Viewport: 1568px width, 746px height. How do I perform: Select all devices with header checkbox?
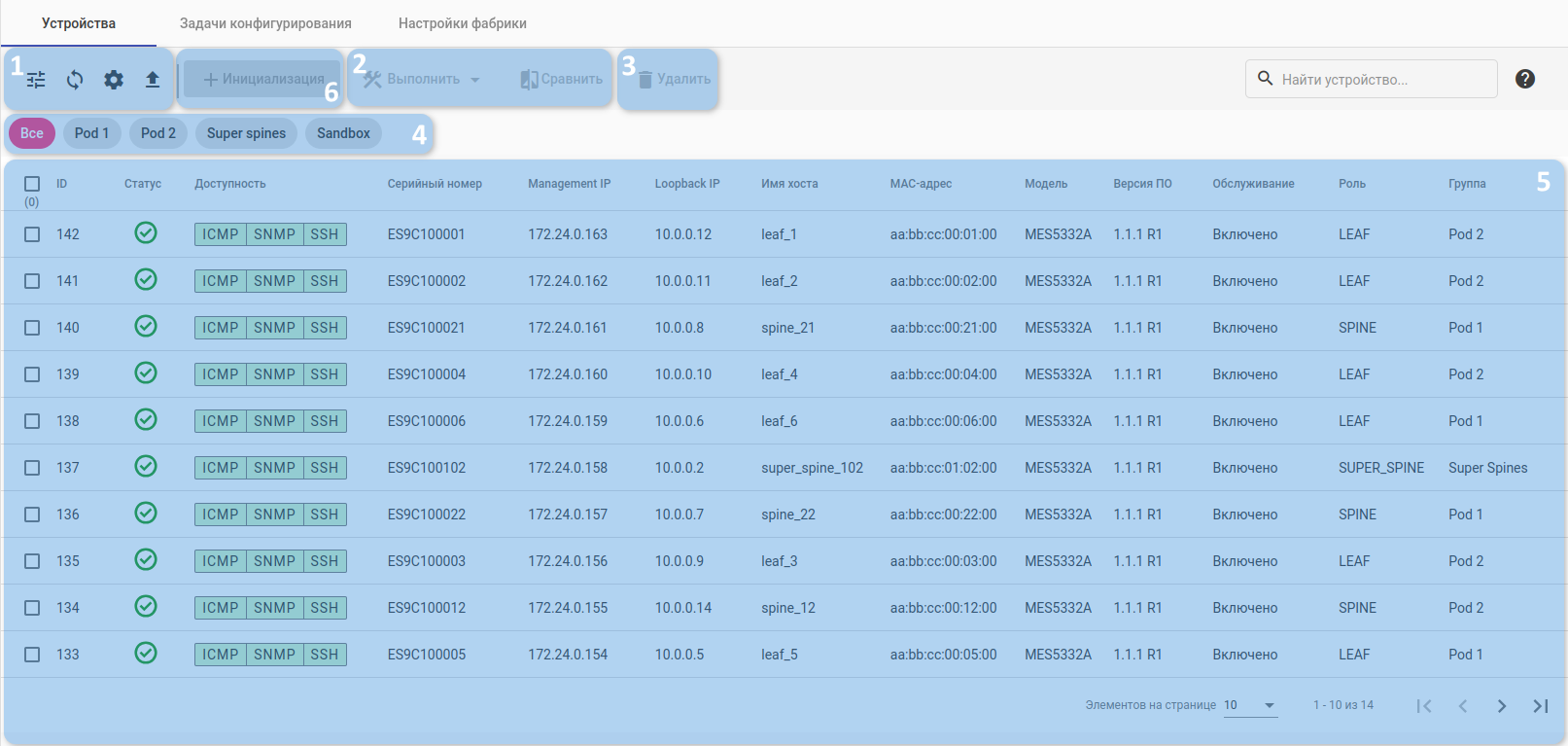click(x=32, y=184)
